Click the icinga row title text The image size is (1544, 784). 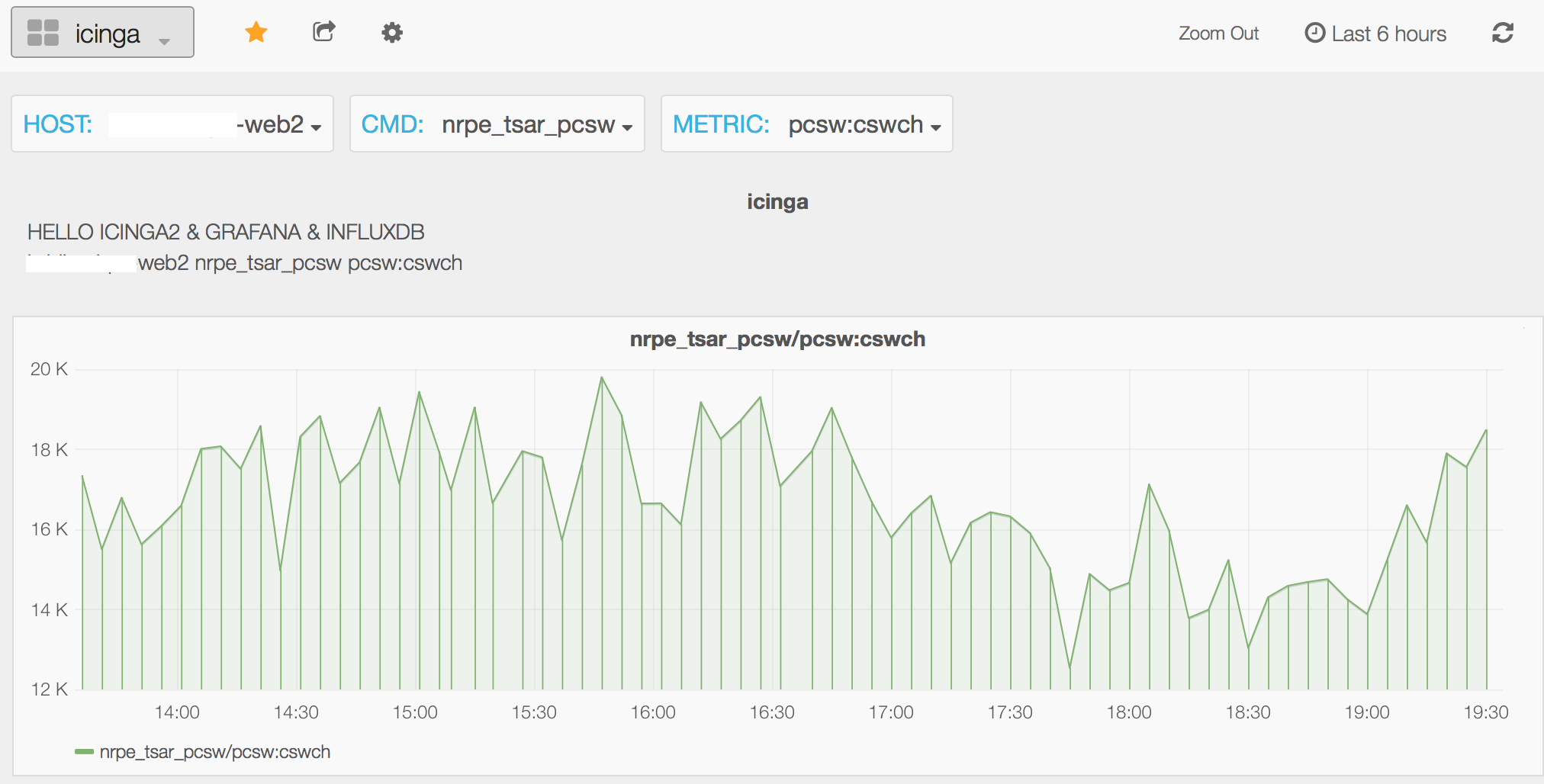[777, 201]
